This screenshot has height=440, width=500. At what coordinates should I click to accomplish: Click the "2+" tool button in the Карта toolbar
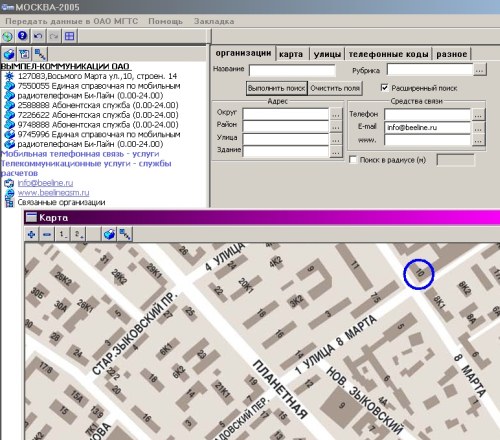[x=79, y=234]
